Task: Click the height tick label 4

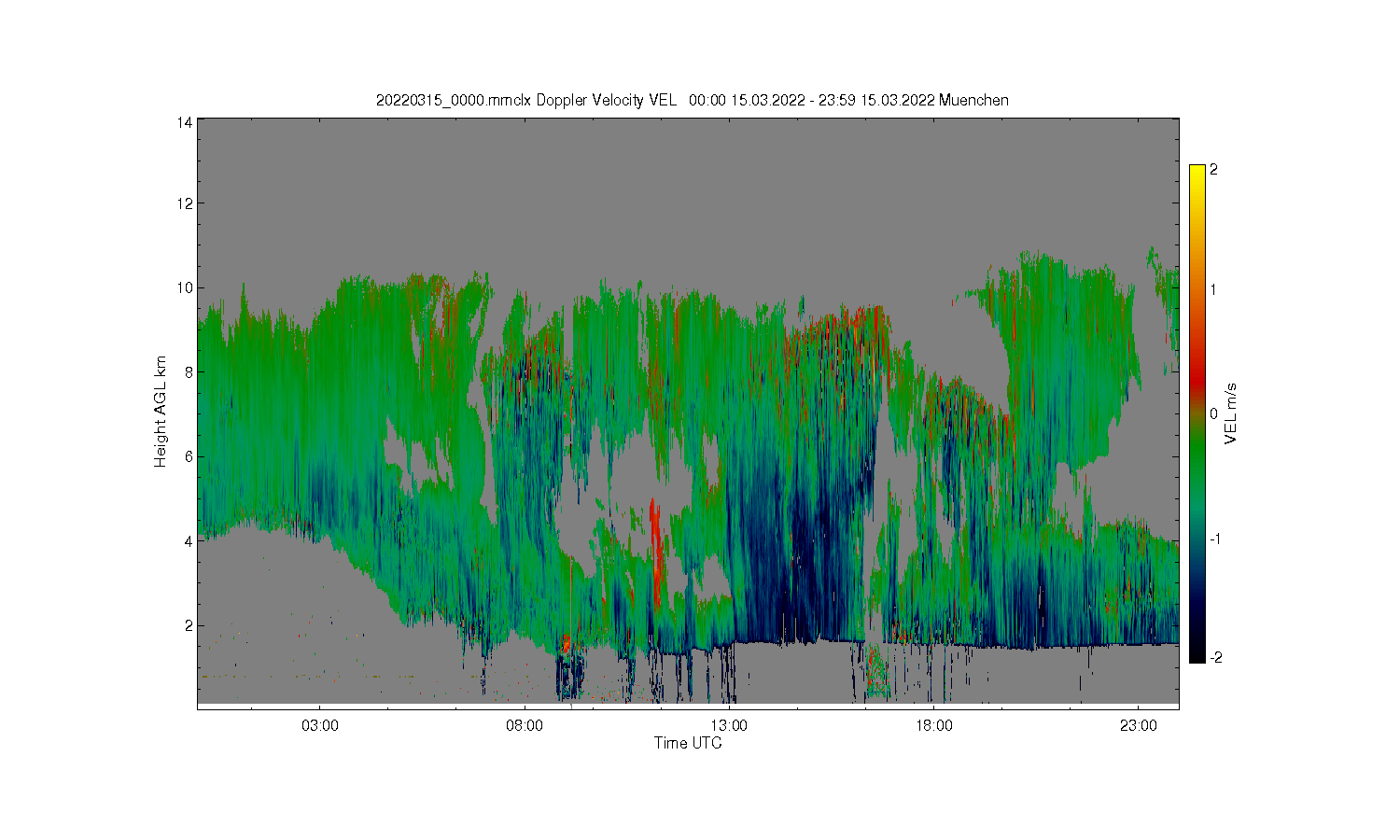Action: pyautogui.click(x=189, y=541)
